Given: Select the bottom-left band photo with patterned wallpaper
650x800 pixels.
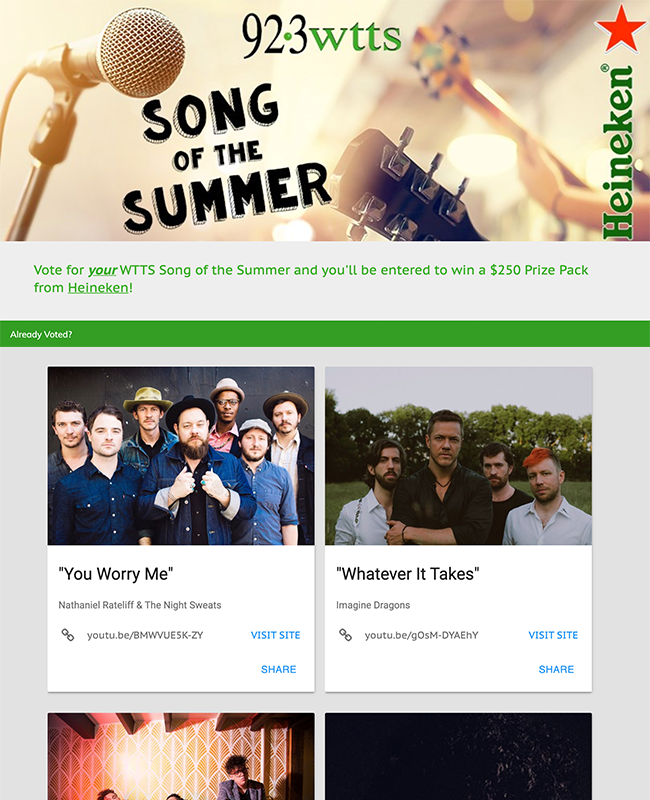Looking at the screenshot, I should (x=181, y=756).
